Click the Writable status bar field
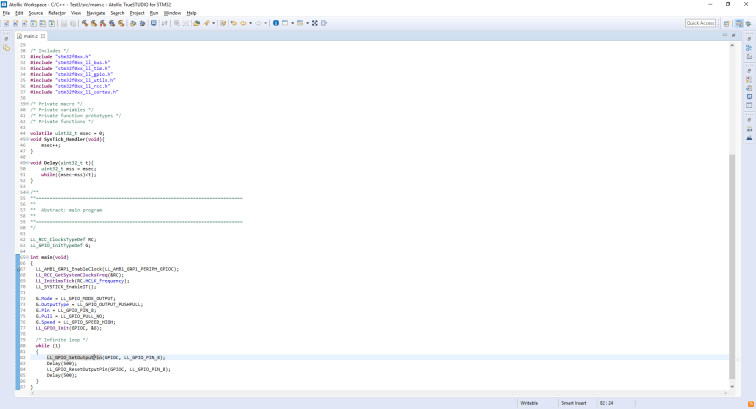Image resolution: width=756 pixels, height=409 pixels. coord(530,403)
